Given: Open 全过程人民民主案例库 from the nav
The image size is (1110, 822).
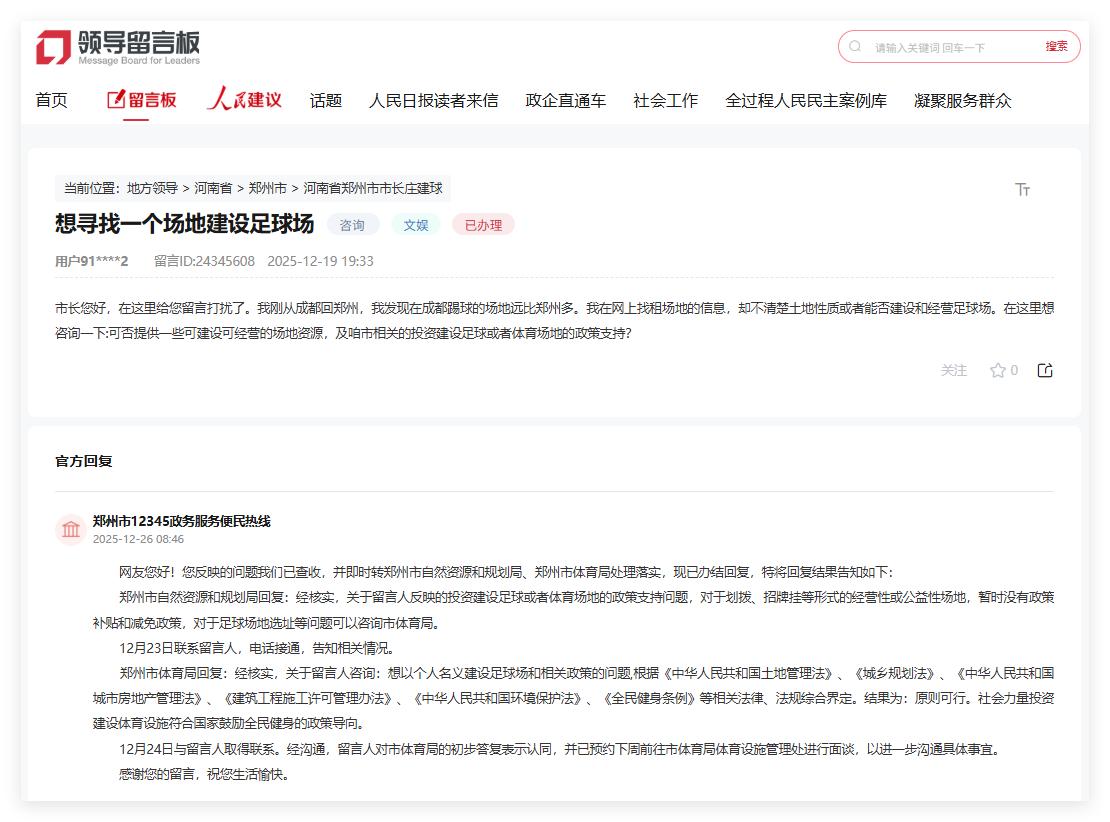Looking at the screenshot, I should tap(805, 100).
